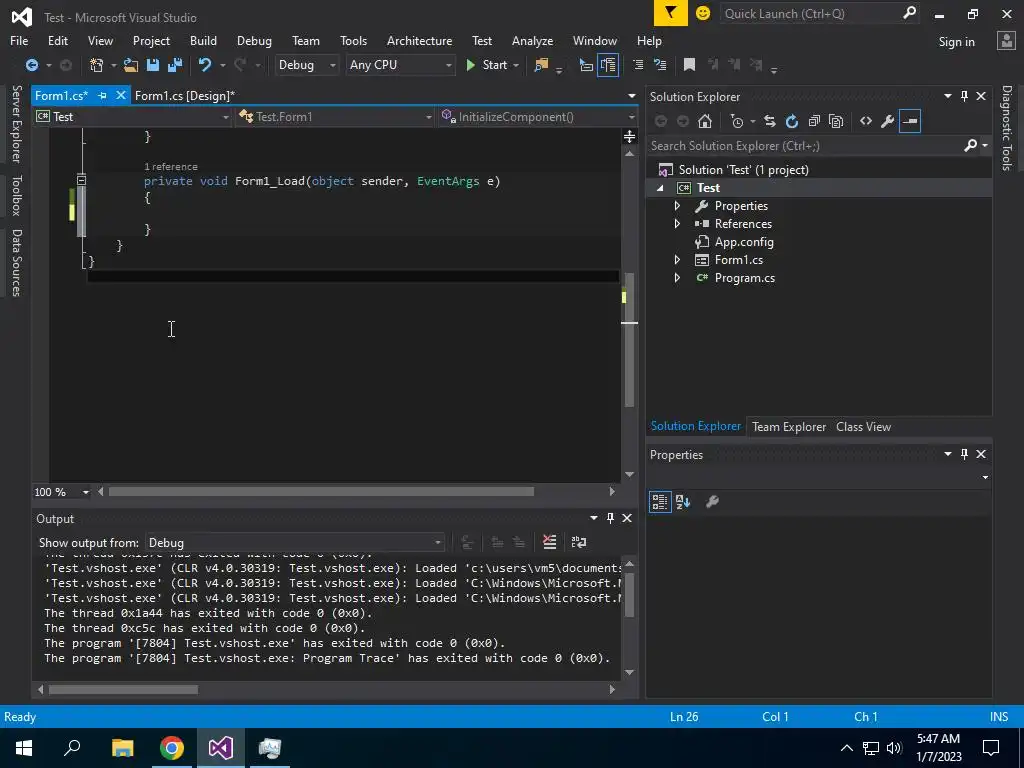The image size is (1024, 768).
Task: Expand the References node in Solution Explorer
Action: pyautogui.click(x=677, y=223)
